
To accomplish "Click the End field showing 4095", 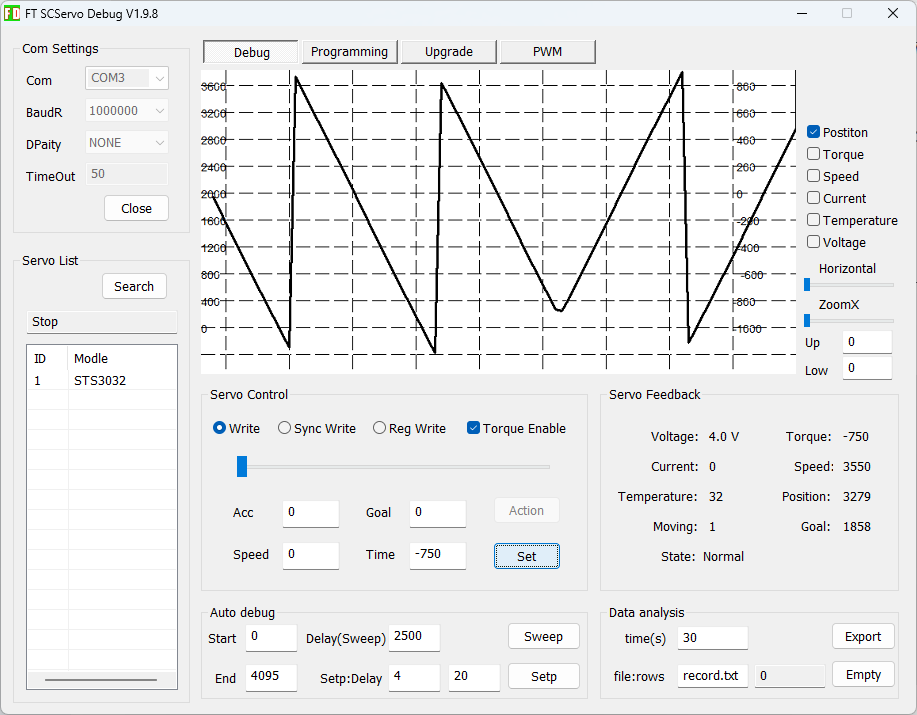I will tap(271, 678).
